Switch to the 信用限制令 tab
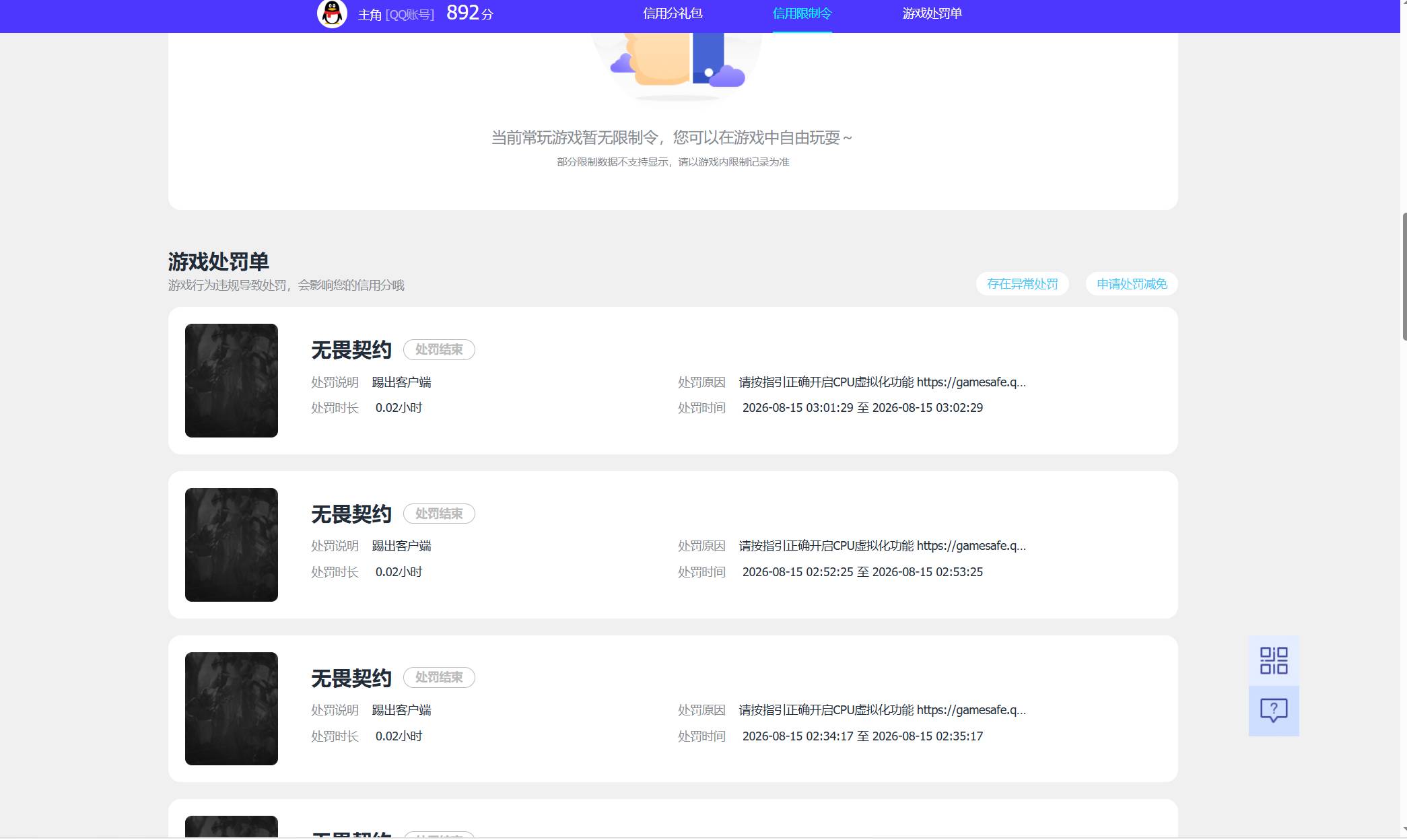 click(x=802, y=13)
